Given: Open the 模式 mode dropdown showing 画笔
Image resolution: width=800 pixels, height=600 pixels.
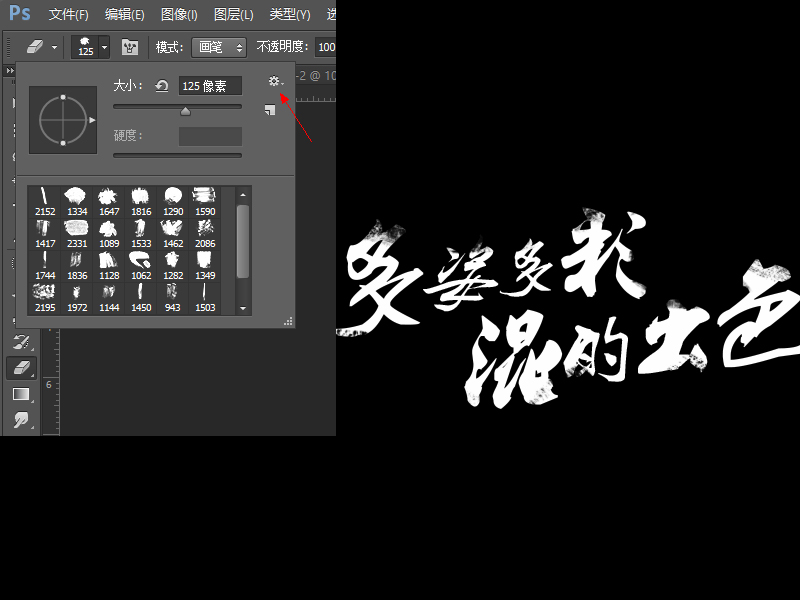Looking at the screenshot, I should click(x=219, y=47).
